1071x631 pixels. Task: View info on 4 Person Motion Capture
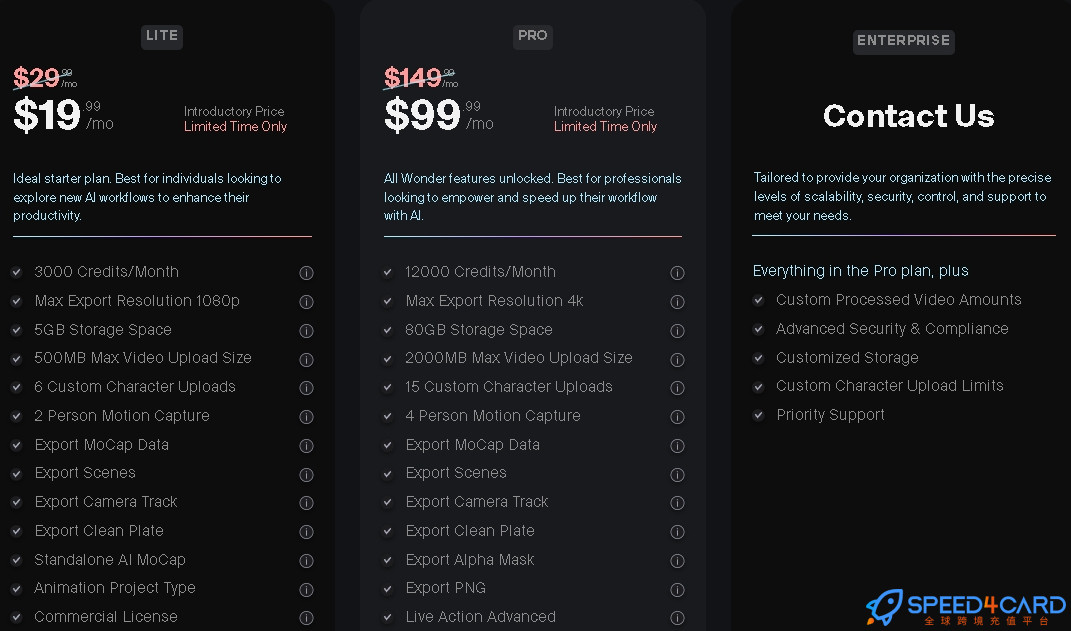tap(678, 417)
